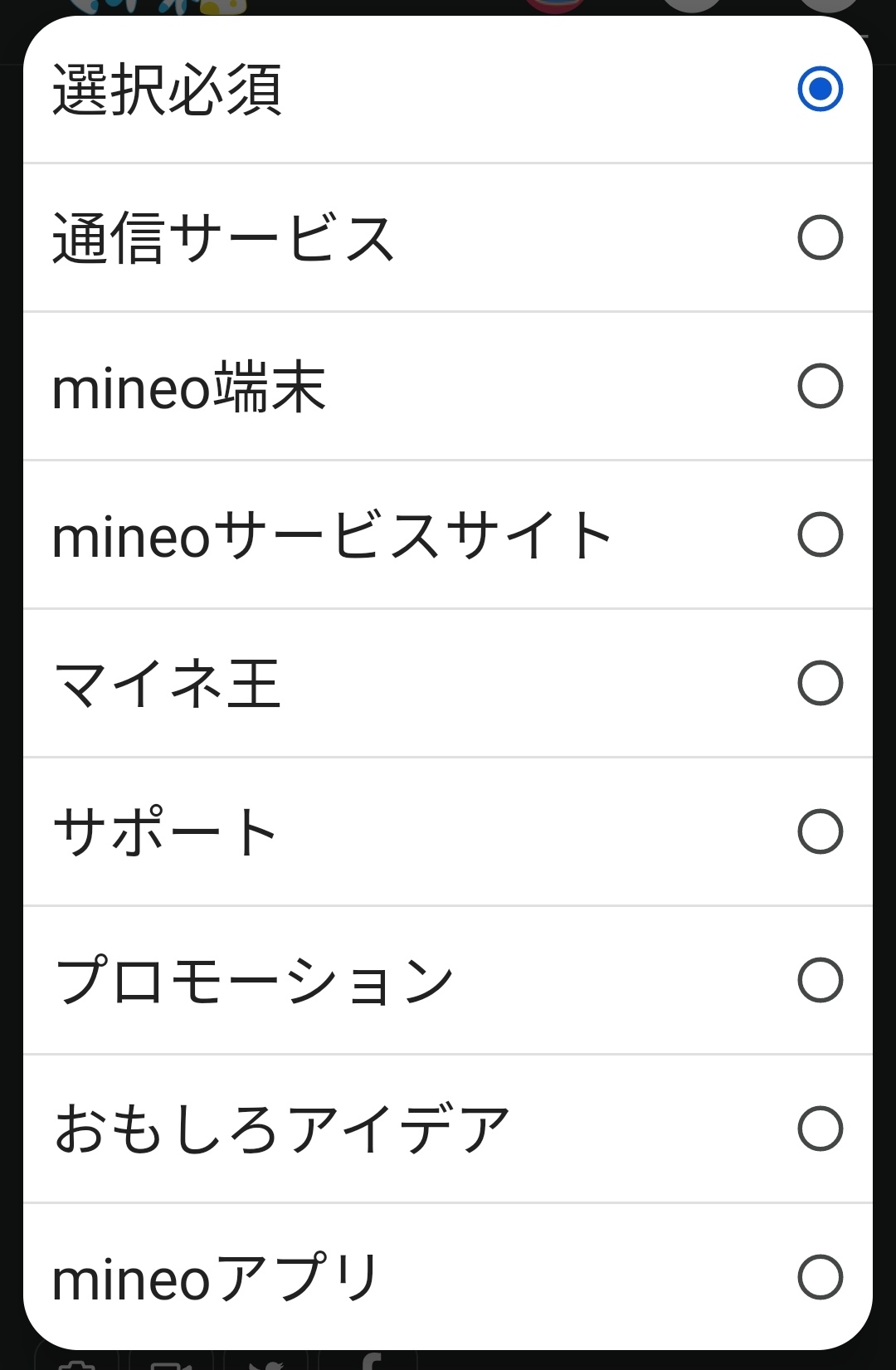Choose the mineo端末 radio button
This screenshot has height=1370, width=896.
click(x=820, y=386)
